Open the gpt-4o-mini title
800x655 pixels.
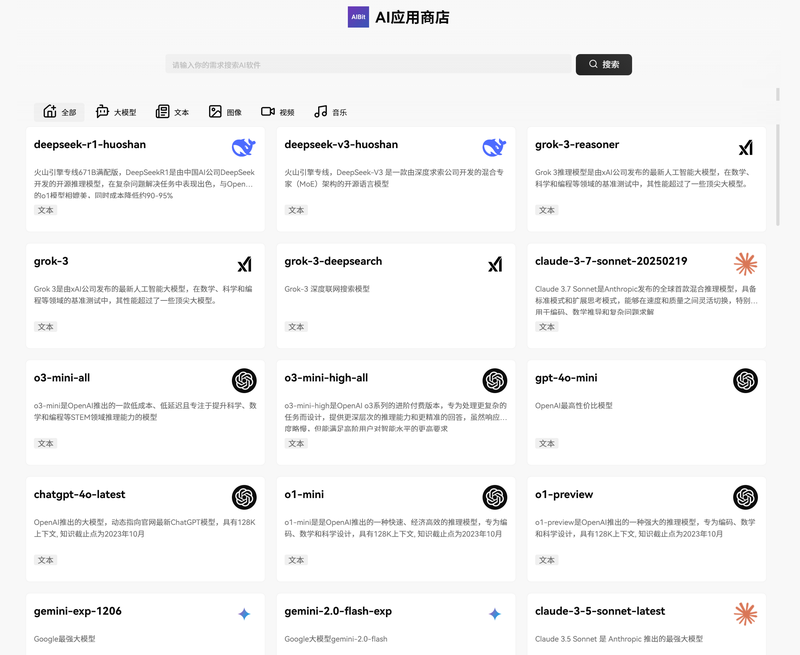tap(566, 378)
